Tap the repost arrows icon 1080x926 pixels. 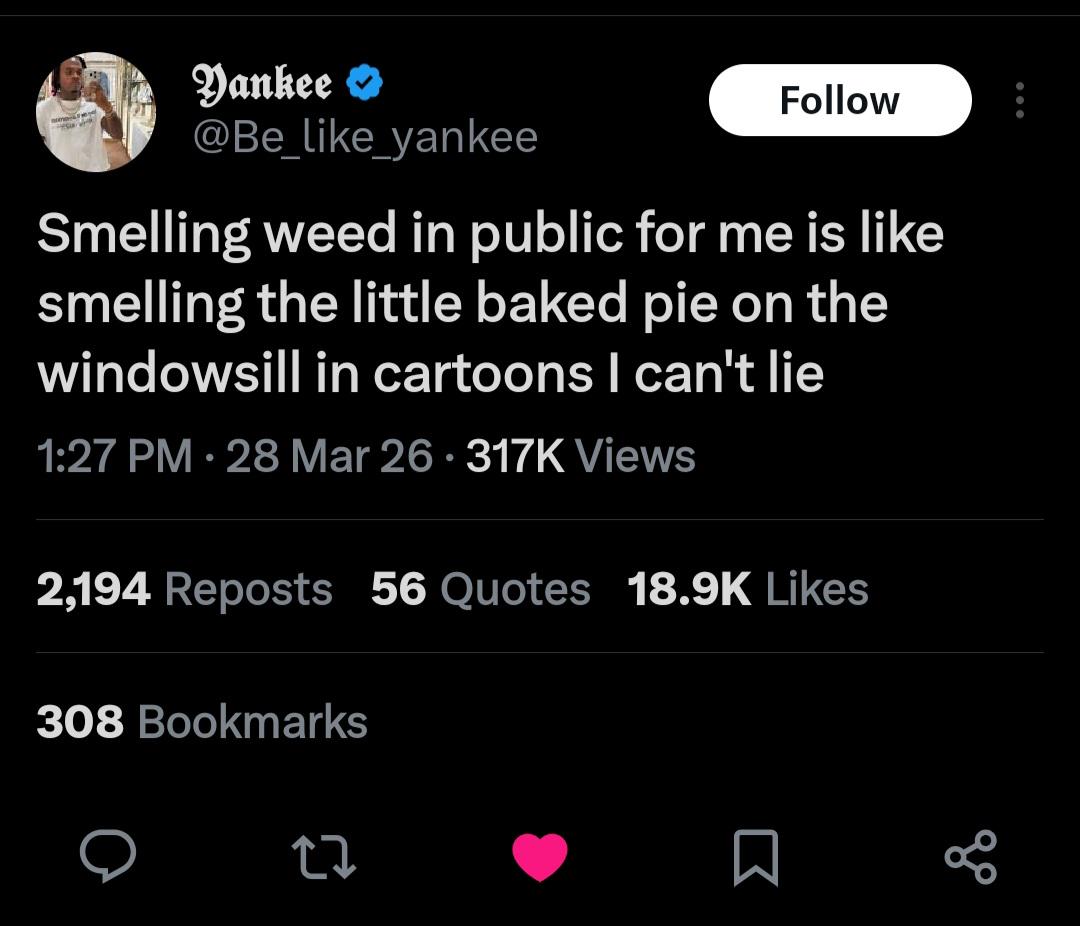323,858
